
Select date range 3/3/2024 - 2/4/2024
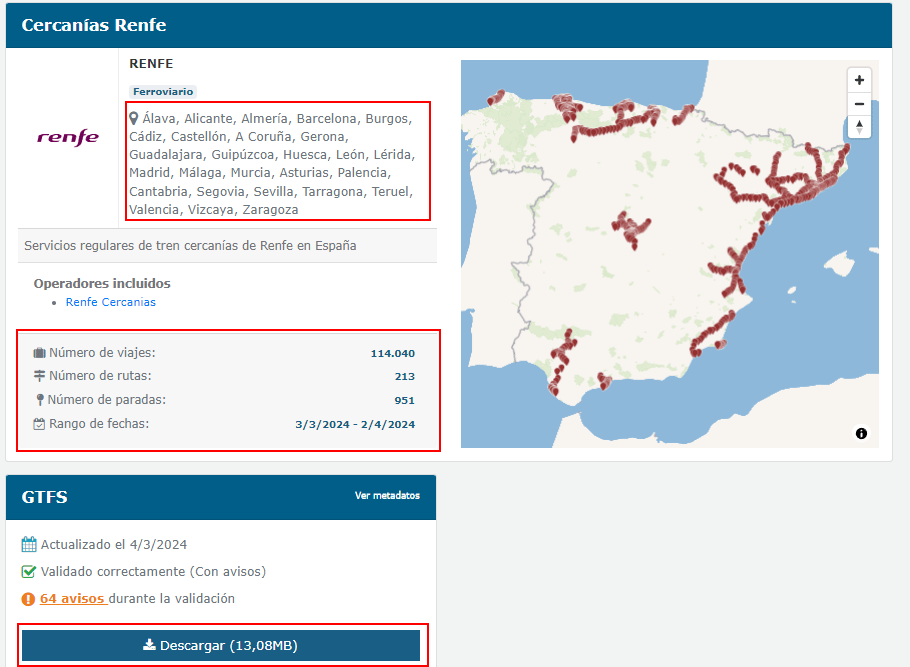[x=355, y=424]
